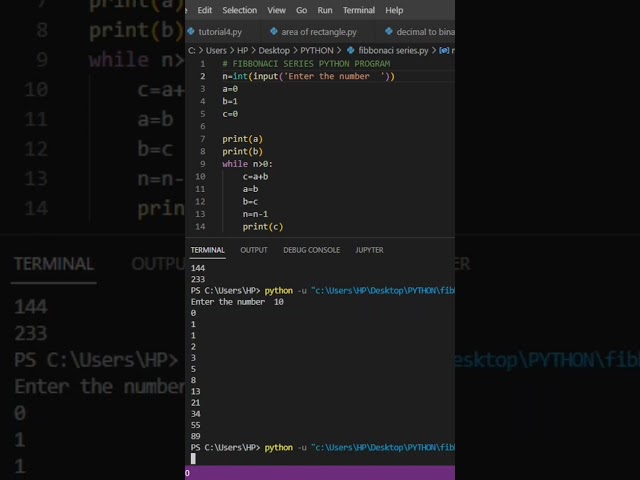The height and width of the screenshot is (480, 640).
Task: Click terminal output value 13
Action: [196, 391]
